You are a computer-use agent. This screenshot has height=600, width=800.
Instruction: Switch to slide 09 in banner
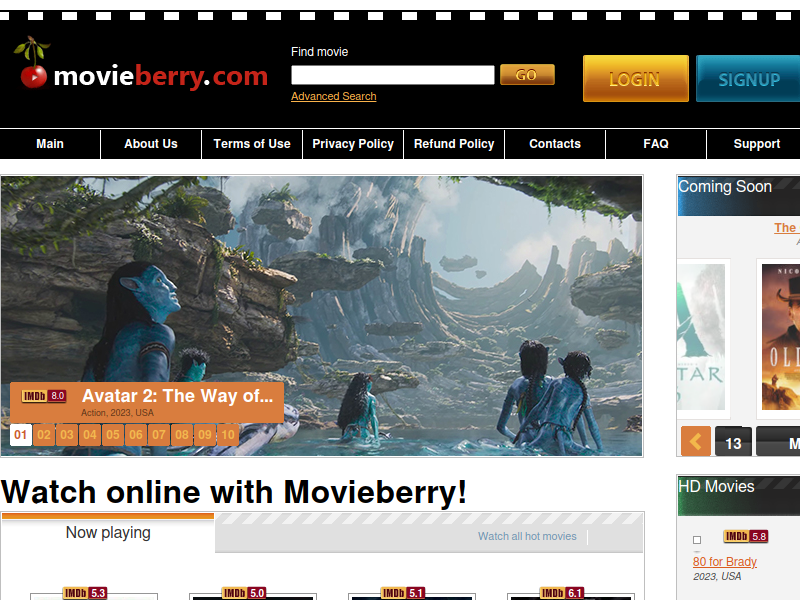[205, 435]
